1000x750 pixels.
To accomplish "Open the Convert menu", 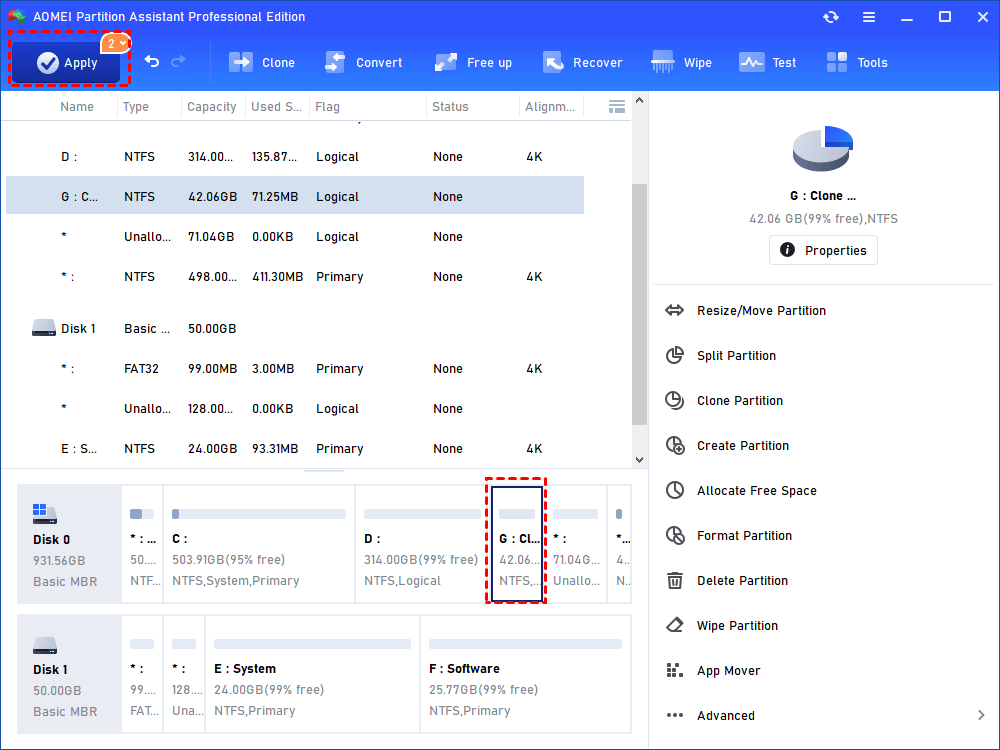I will pyautogui.click(x=364, y=62).
